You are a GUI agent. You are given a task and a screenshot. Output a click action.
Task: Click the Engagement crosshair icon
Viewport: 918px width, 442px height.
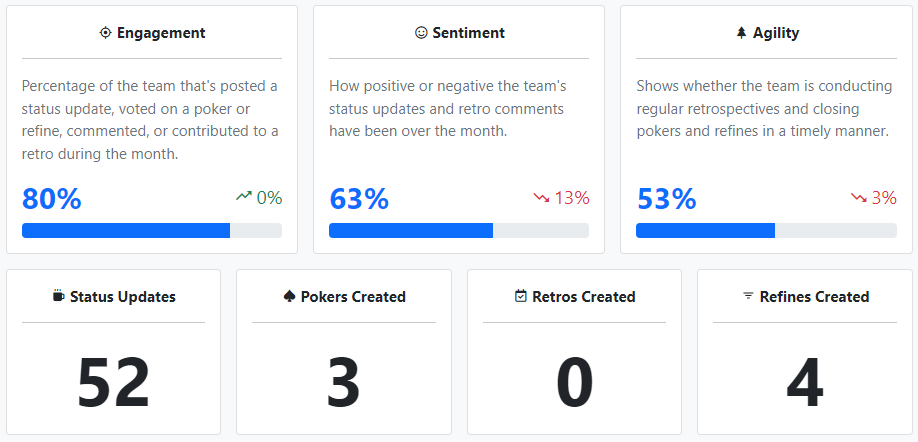[x=105, y=33]
